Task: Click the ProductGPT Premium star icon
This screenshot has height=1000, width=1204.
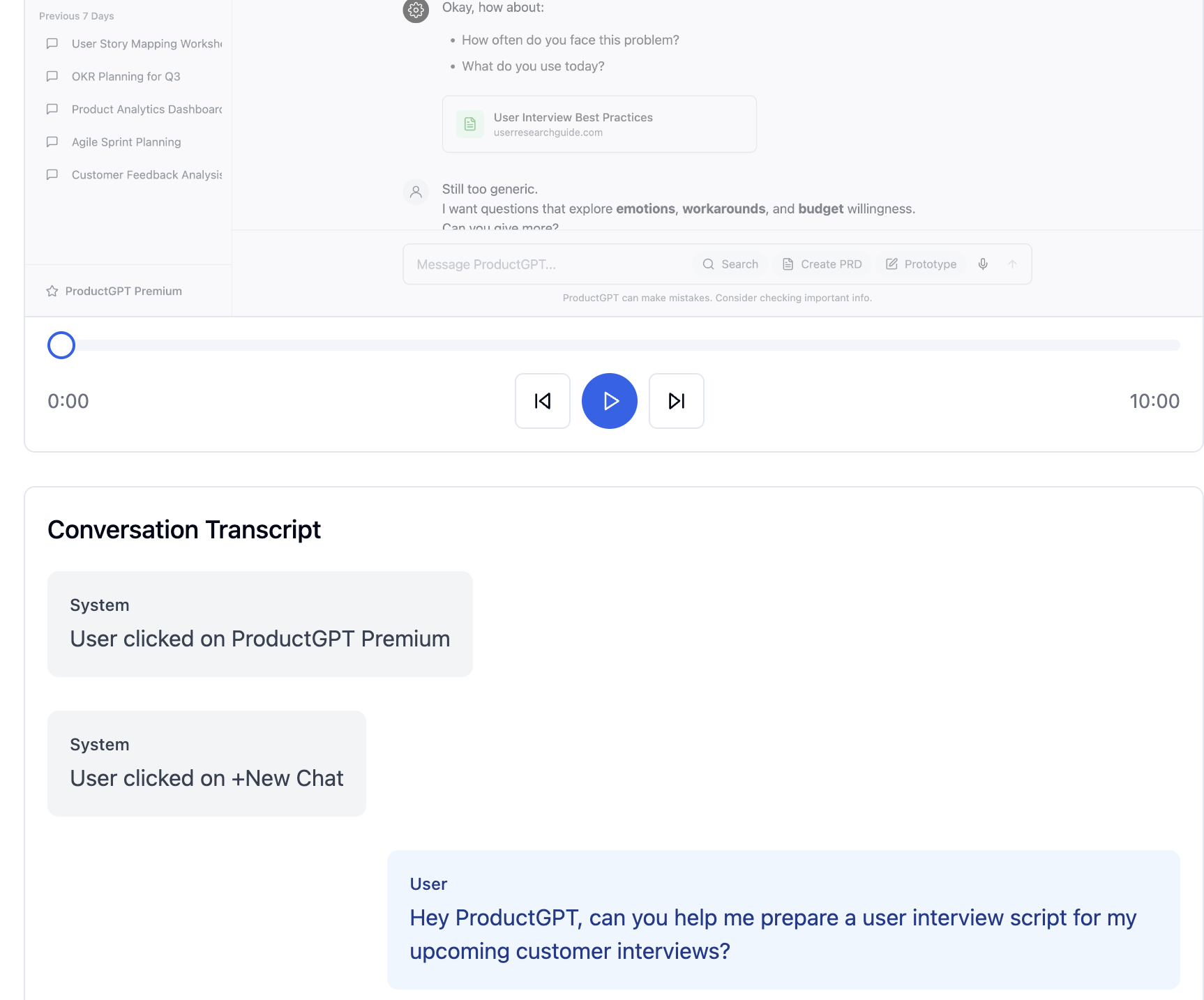Action: tap(52, 291)
